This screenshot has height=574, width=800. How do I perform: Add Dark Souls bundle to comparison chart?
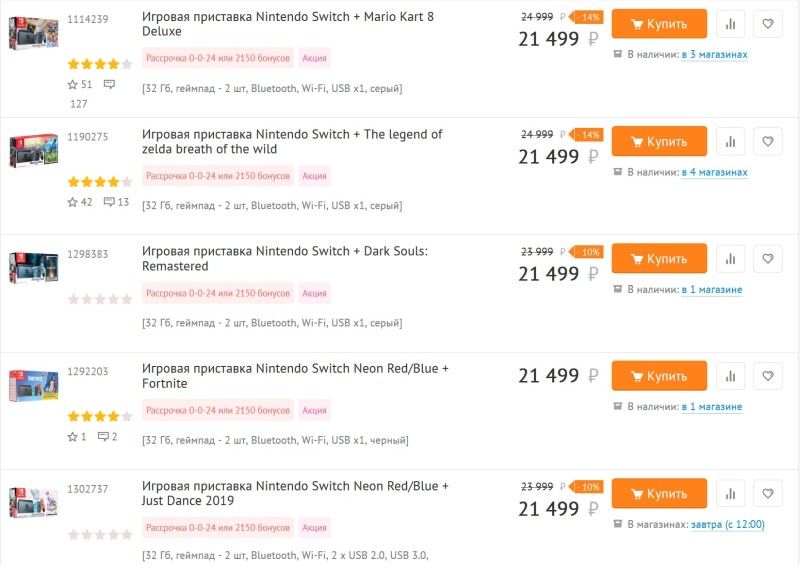point(730,259)
